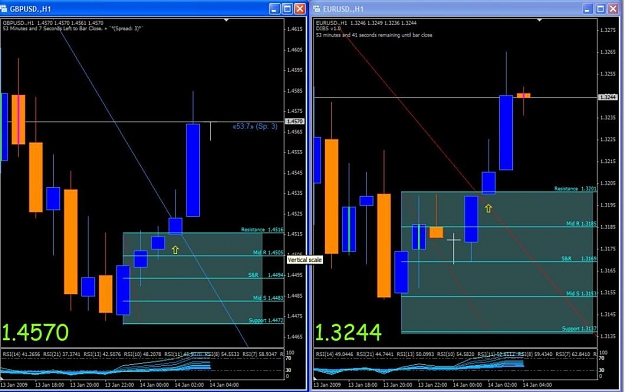This screenshot has width=625, height=392.
Task: Click 1.3275 on EURUSD price scale
Action: click(x=608, y=30)
